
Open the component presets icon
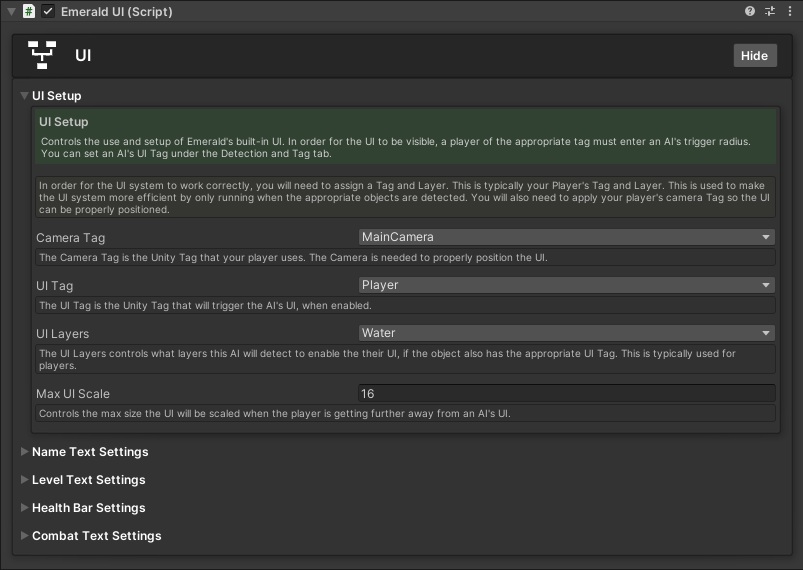pyautogui.click(x=770, y=11)
